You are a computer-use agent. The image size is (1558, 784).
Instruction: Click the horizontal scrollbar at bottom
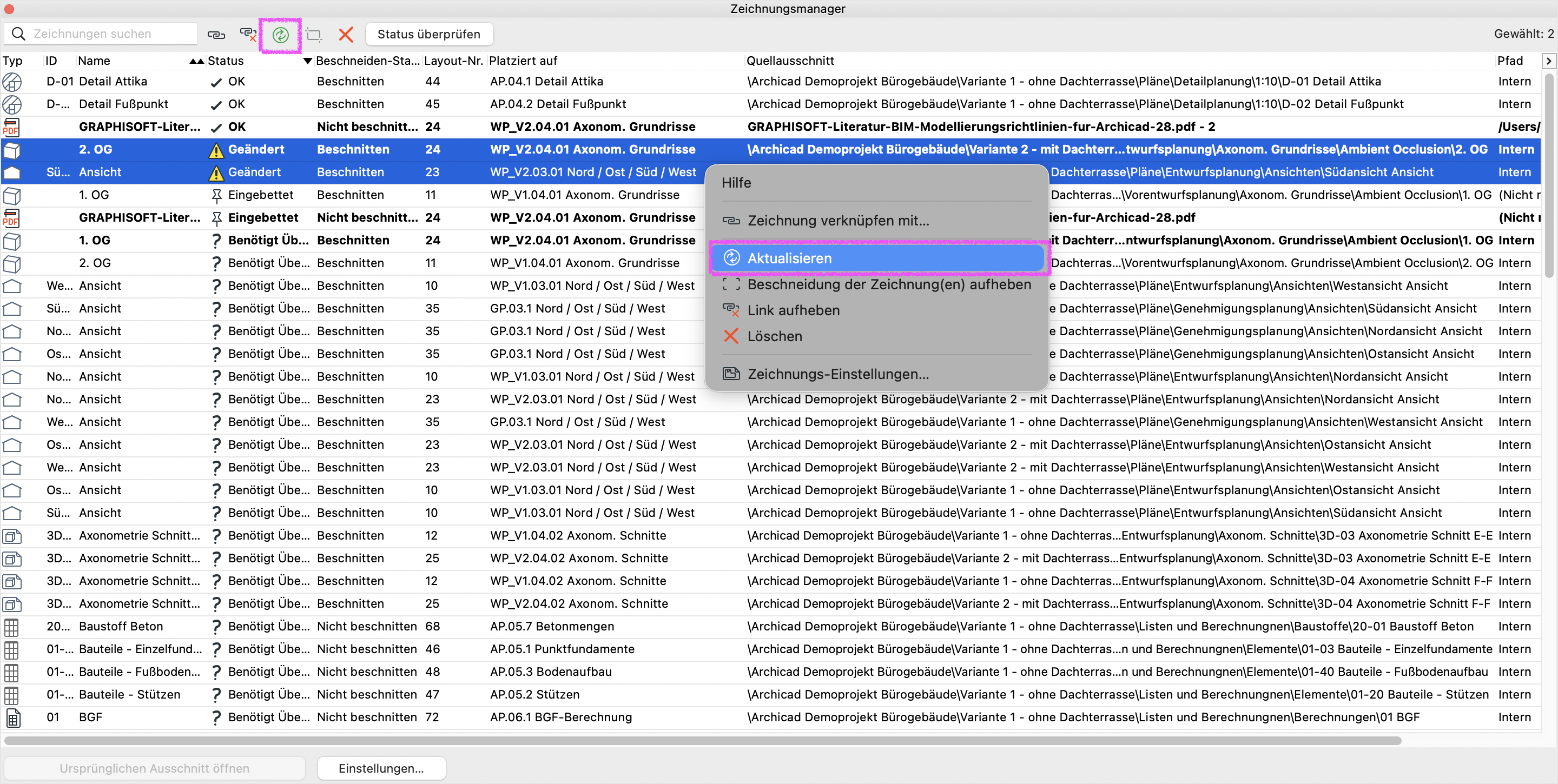[703, 741]
